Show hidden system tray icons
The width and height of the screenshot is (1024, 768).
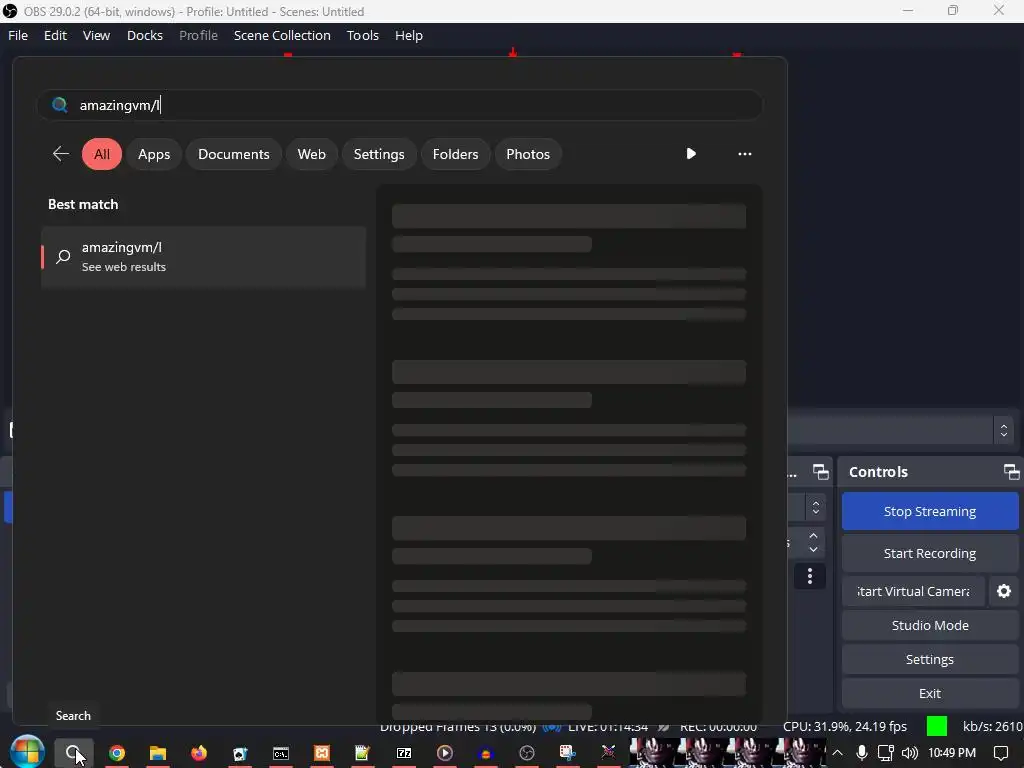tap(837, 753)
